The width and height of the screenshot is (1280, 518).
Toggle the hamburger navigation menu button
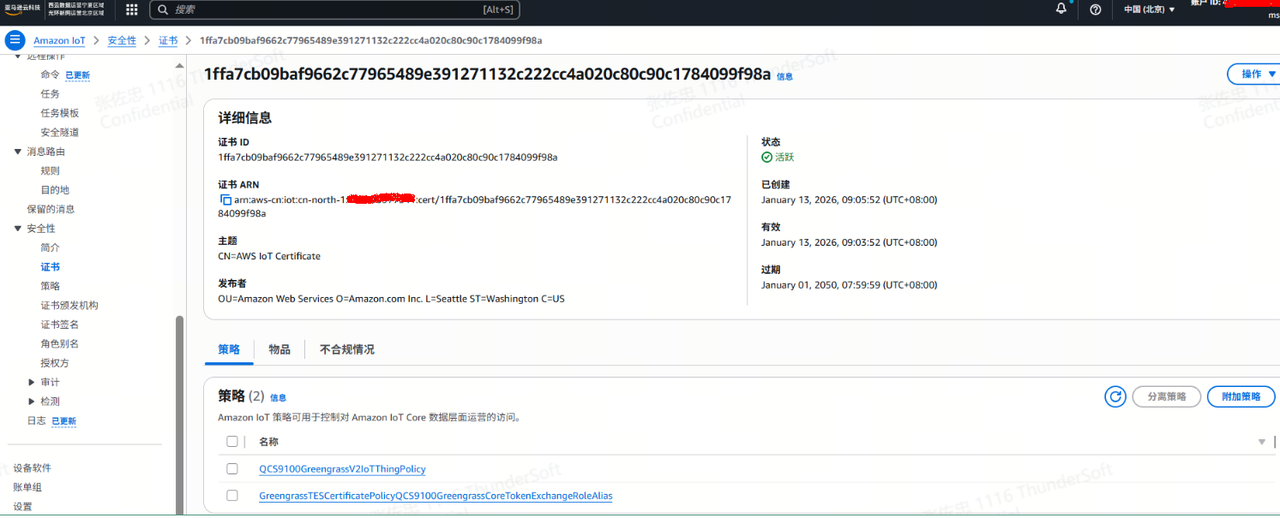tap(15, 40)
